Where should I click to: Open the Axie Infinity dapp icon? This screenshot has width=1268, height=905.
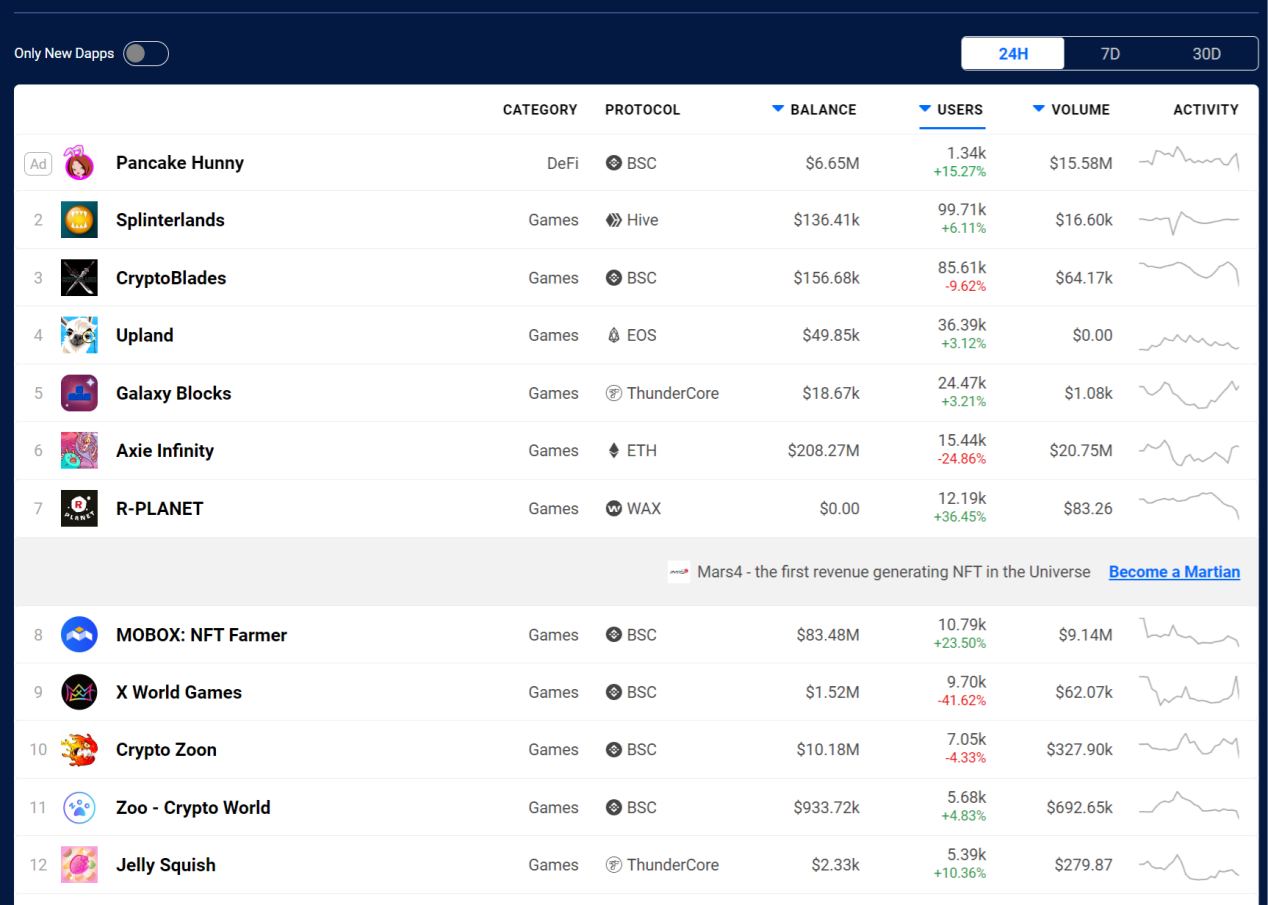pos(79,450)
